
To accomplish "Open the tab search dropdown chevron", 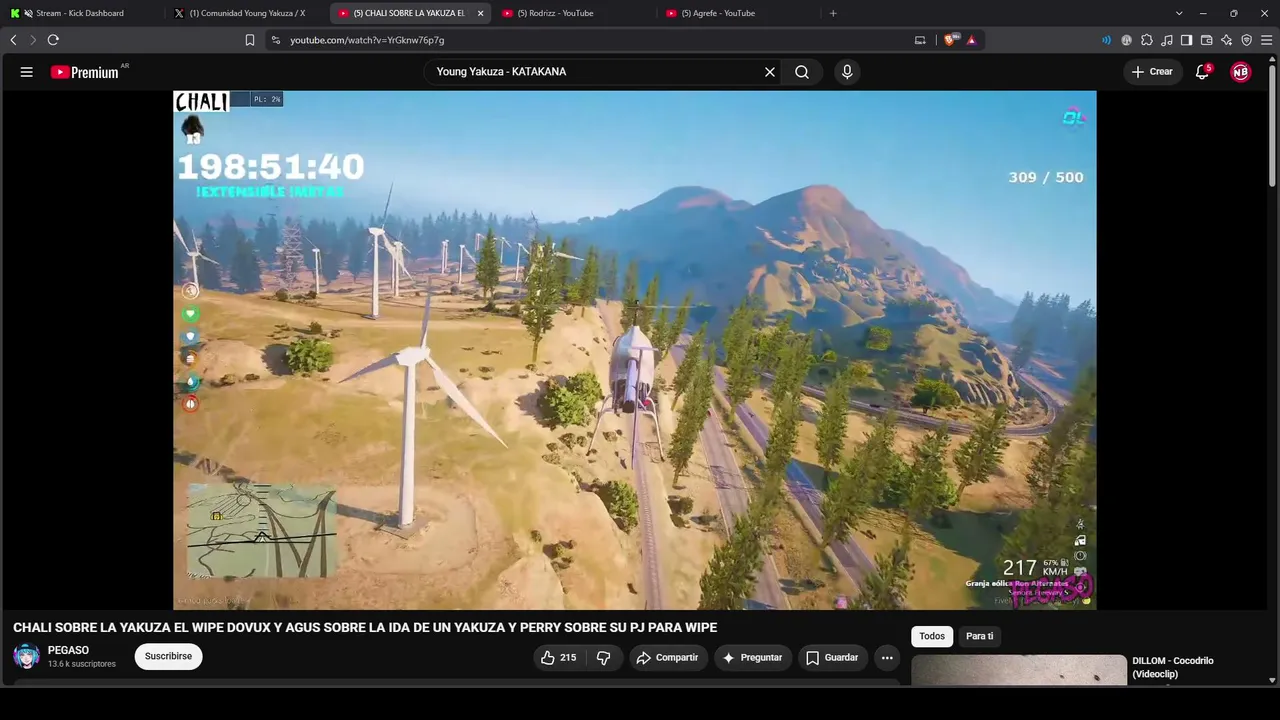I will coord(1179,13).
